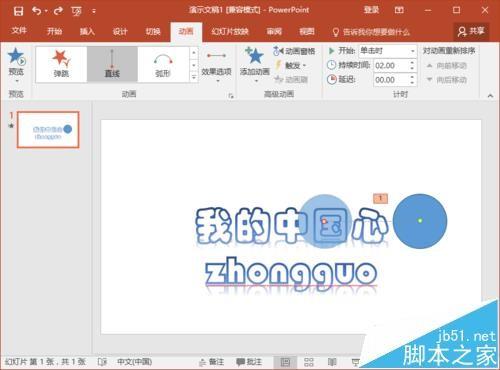This screenshot has height=370, width=500.
Task: Switch to the 插入 ribbon tab
Action: (x=87, y=31)
